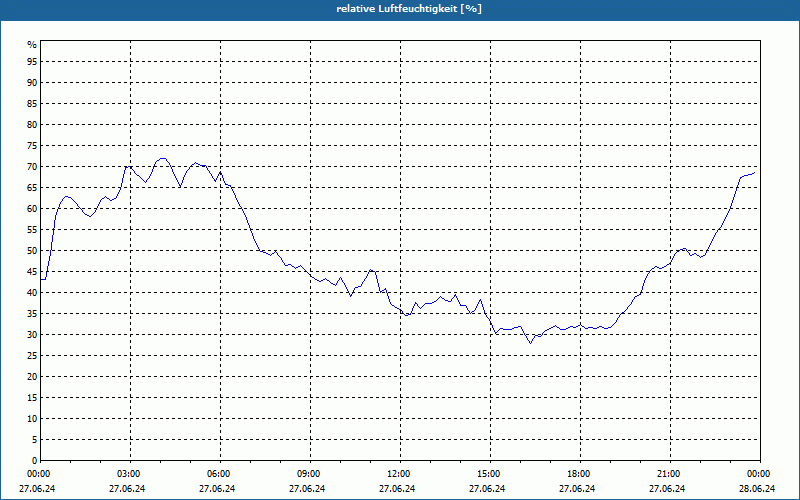Select the y-axis value '55'
800x500 pixels.
pos(32,230)
